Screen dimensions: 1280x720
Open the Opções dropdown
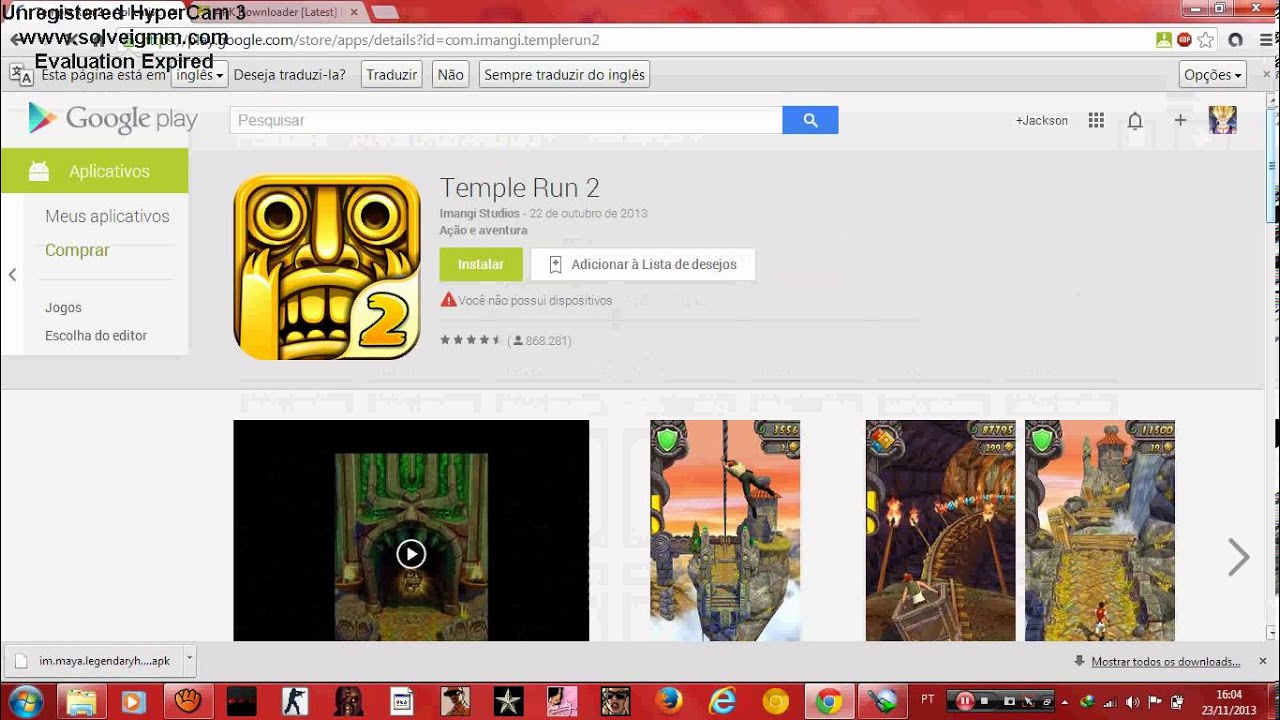[1212, 75]
